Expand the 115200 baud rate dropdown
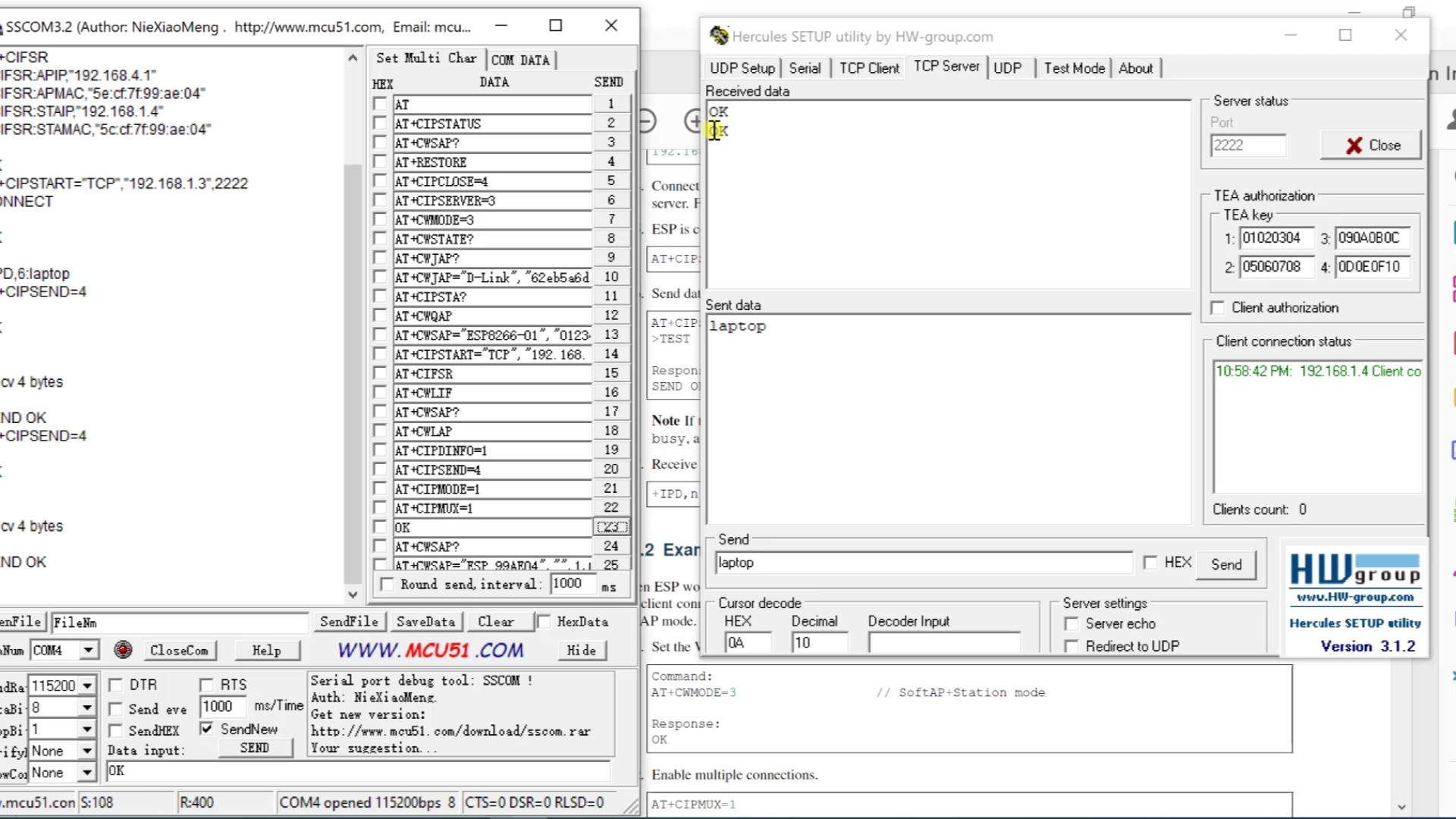Image resolution: width=1456 pixels, height=819 pixels. pyautogui.click(x=87, y=686)
